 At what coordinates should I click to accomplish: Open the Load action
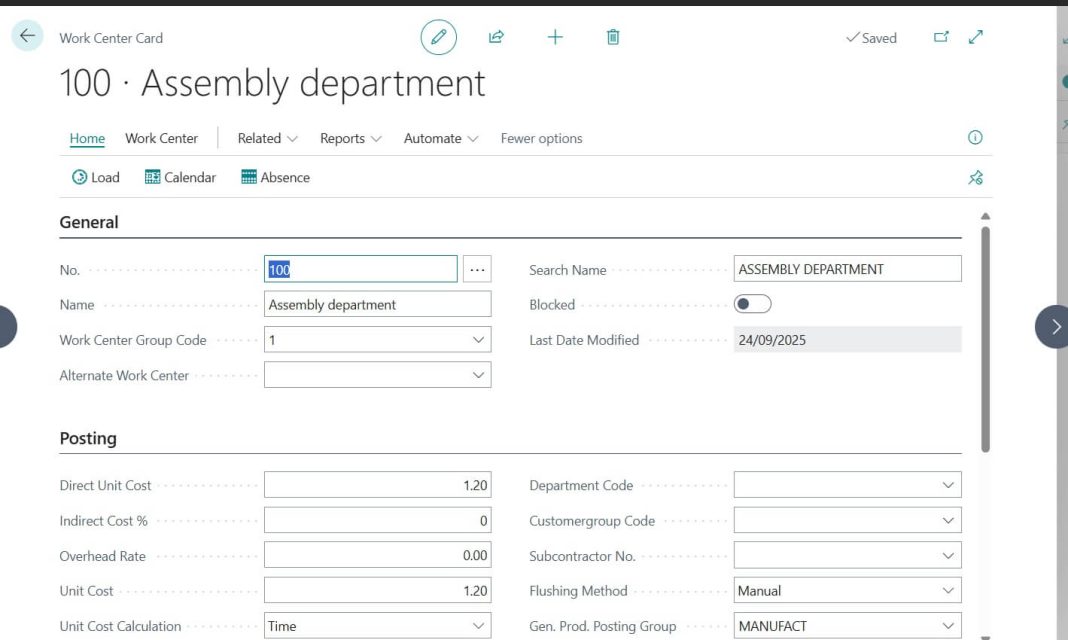click(x=96, y=177)
